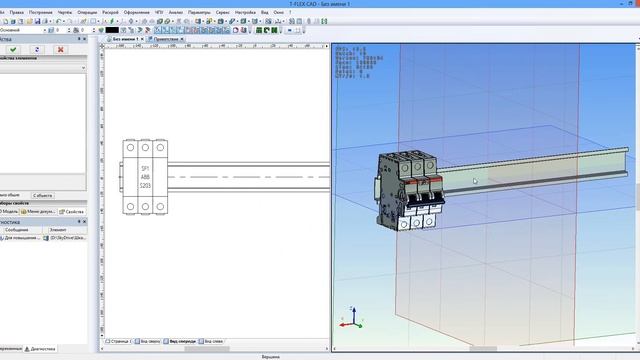640x360 pixels.
Task: Select the D:\SkyDrive element path cell
Action: 64,238
